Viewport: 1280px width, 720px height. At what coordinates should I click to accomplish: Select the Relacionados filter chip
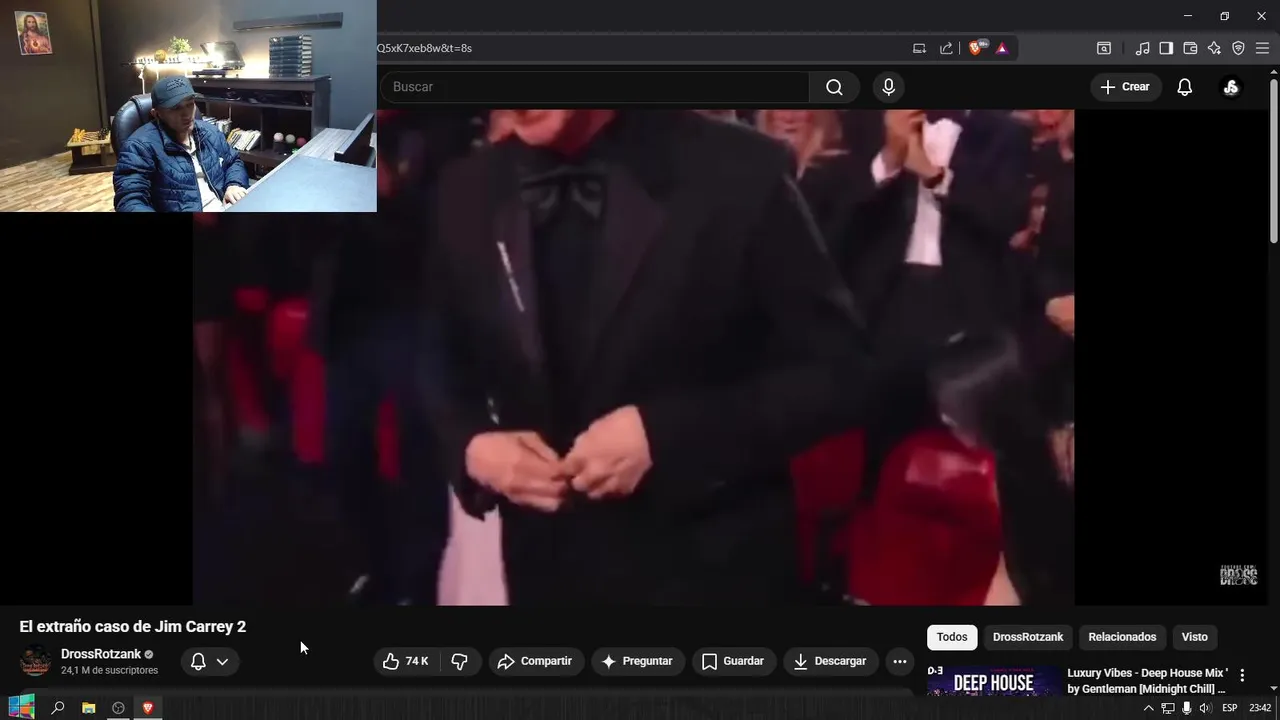pyautogui.click(x=1122, y=637)
